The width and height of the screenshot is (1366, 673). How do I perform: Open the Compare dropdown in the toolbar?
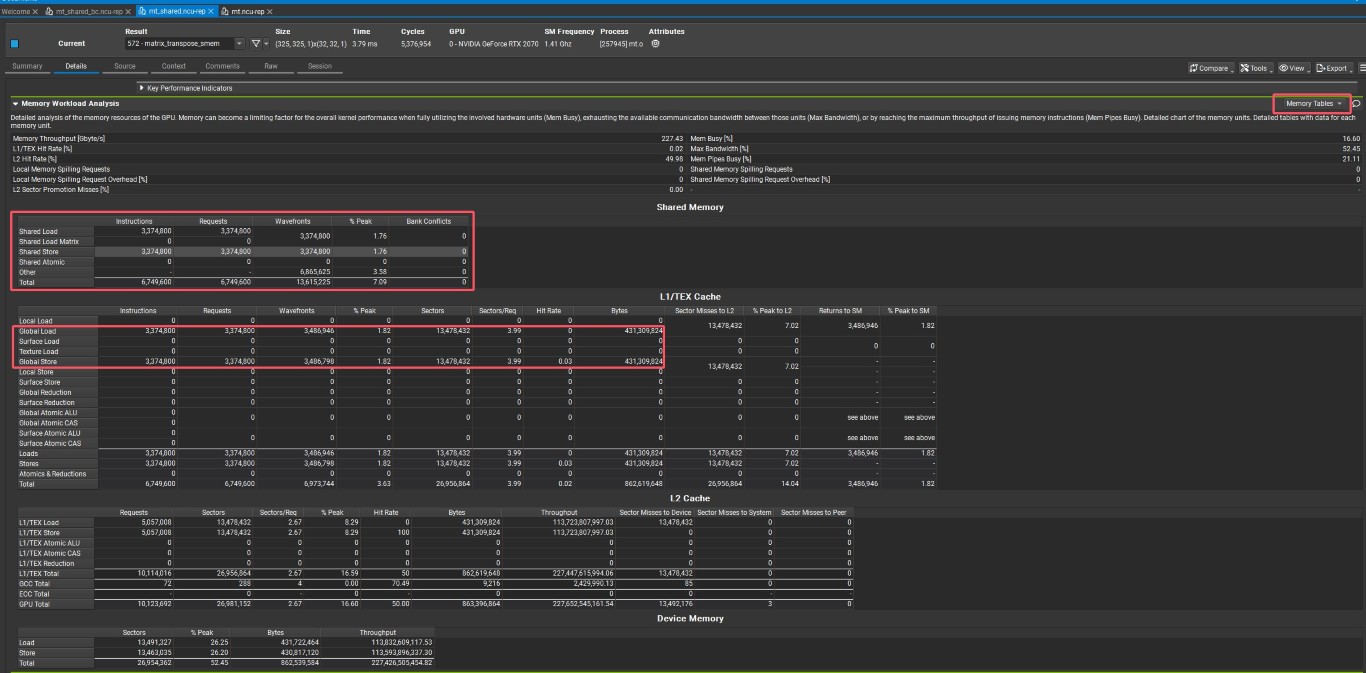1209,66
